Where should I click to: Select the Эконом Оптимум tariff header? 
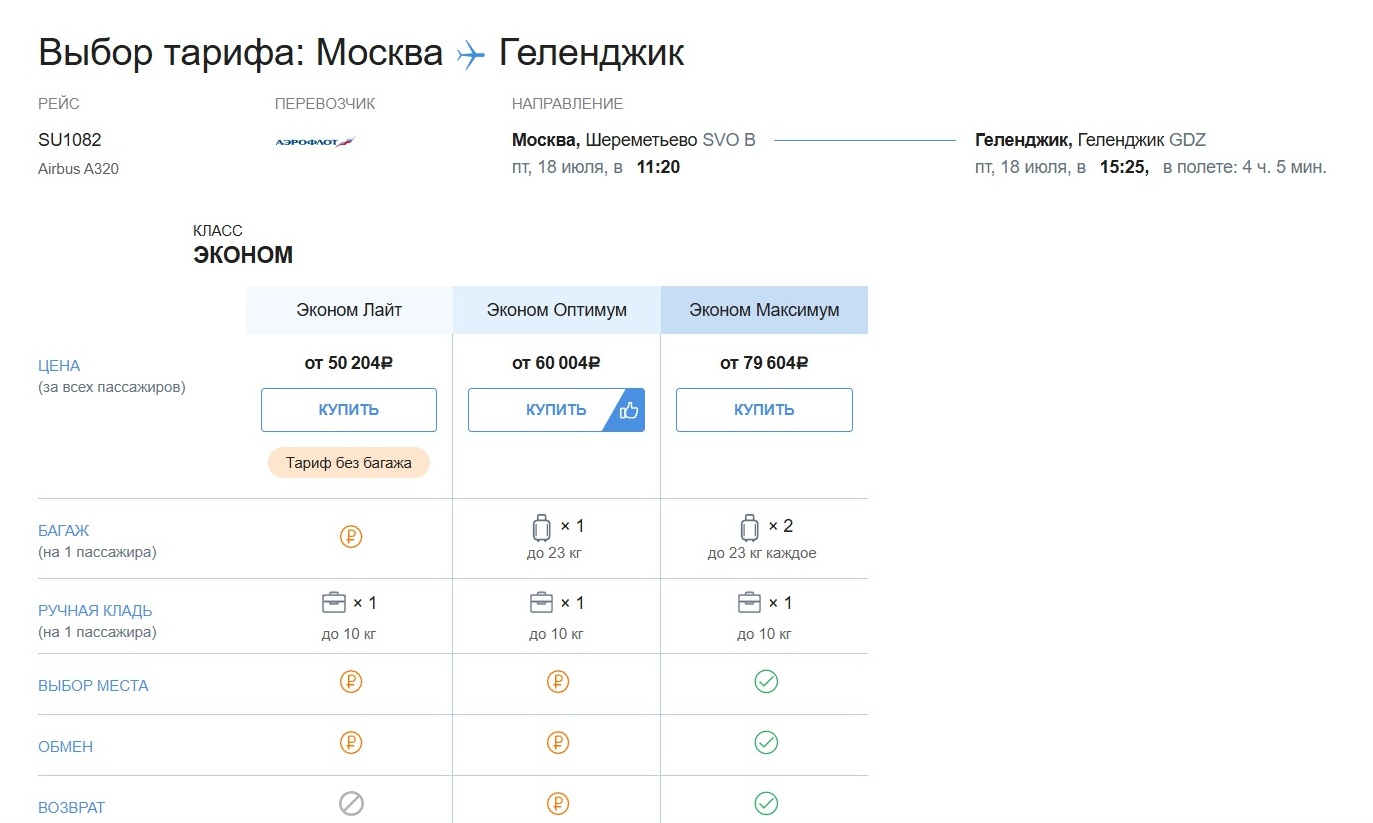557,310
